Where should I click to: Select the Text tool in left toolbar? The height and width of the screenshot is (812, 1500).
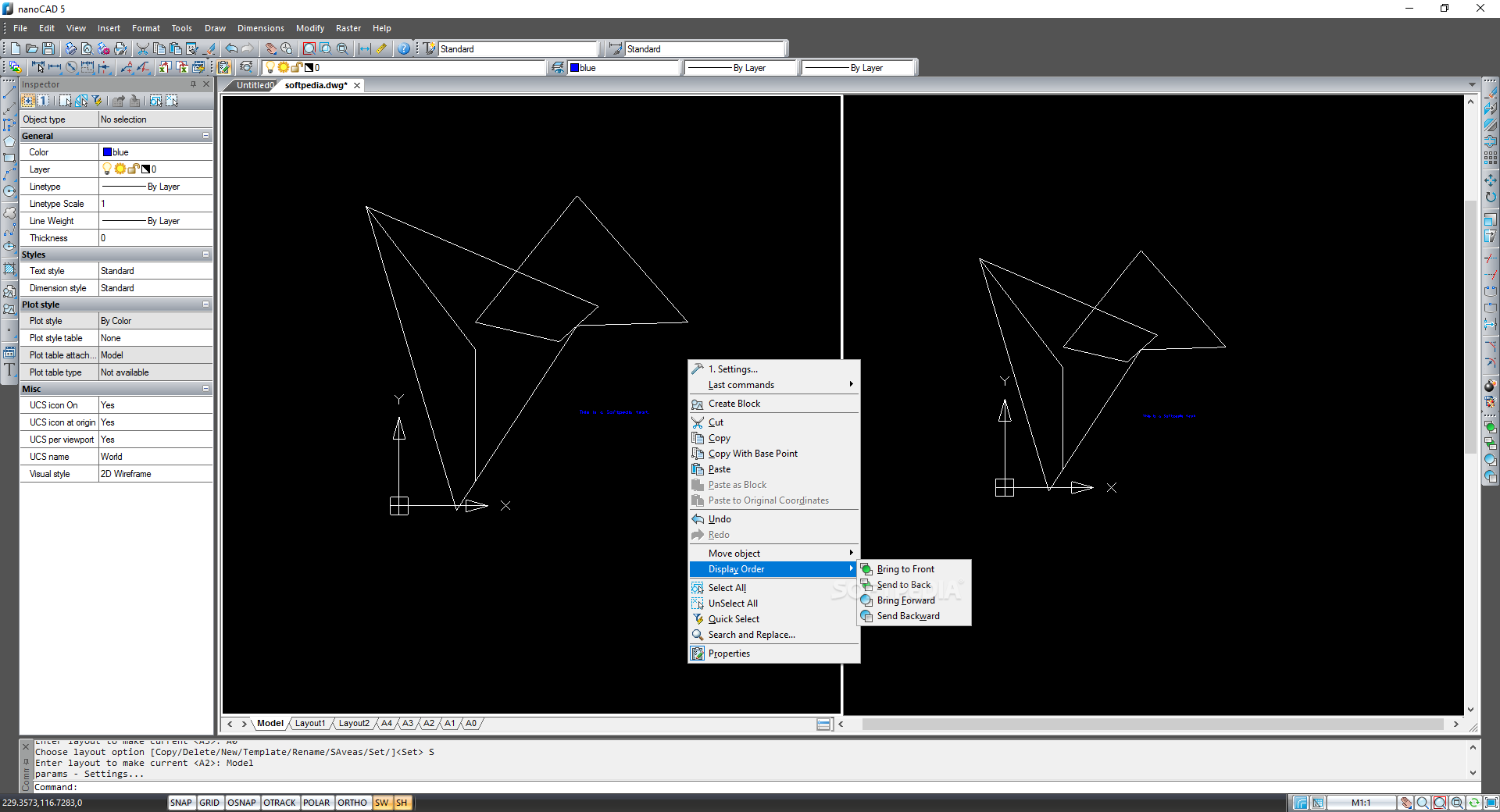pos(9,369)
